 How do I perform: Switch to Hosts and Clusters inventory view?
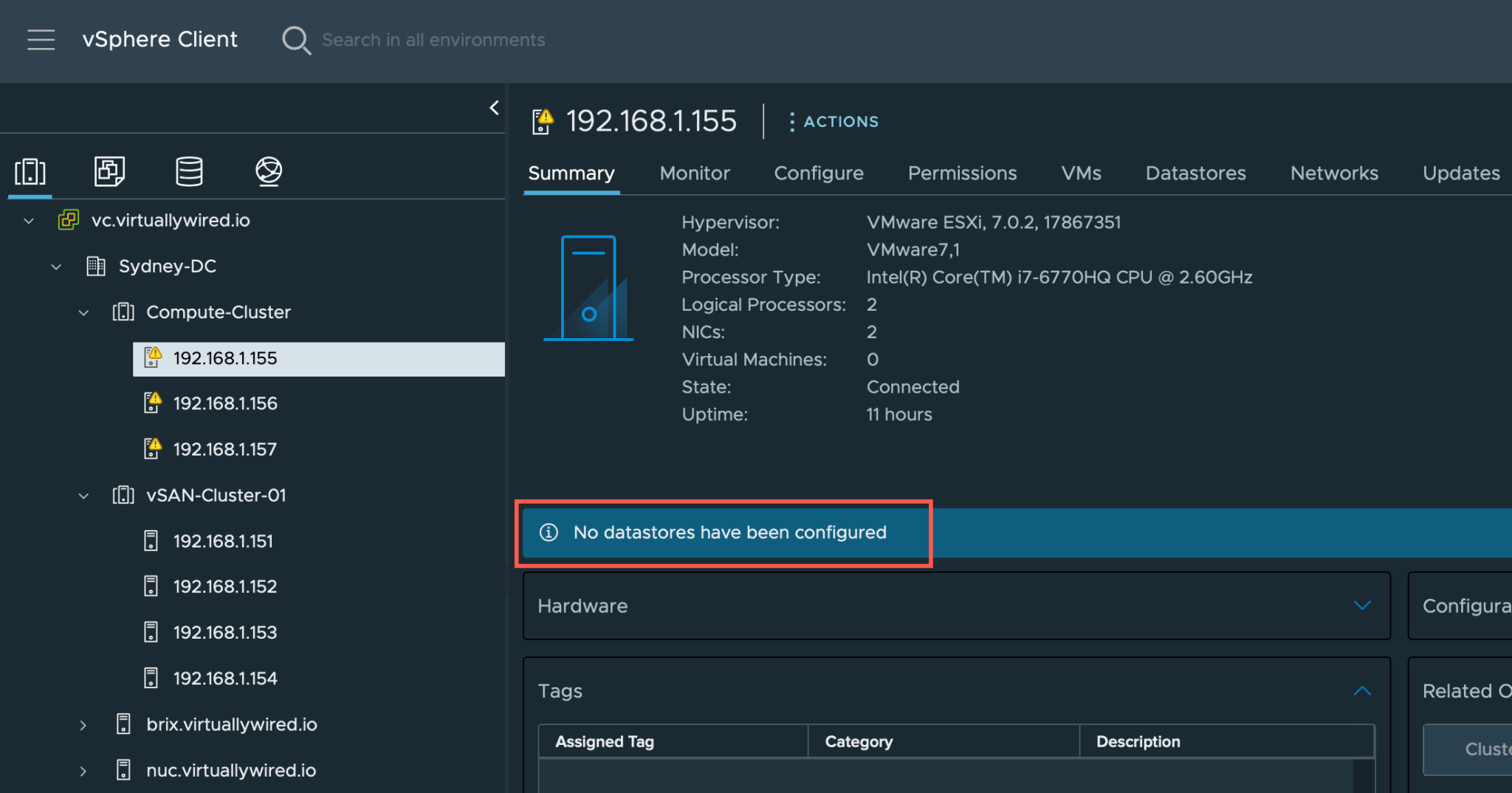tap(30, 171)
